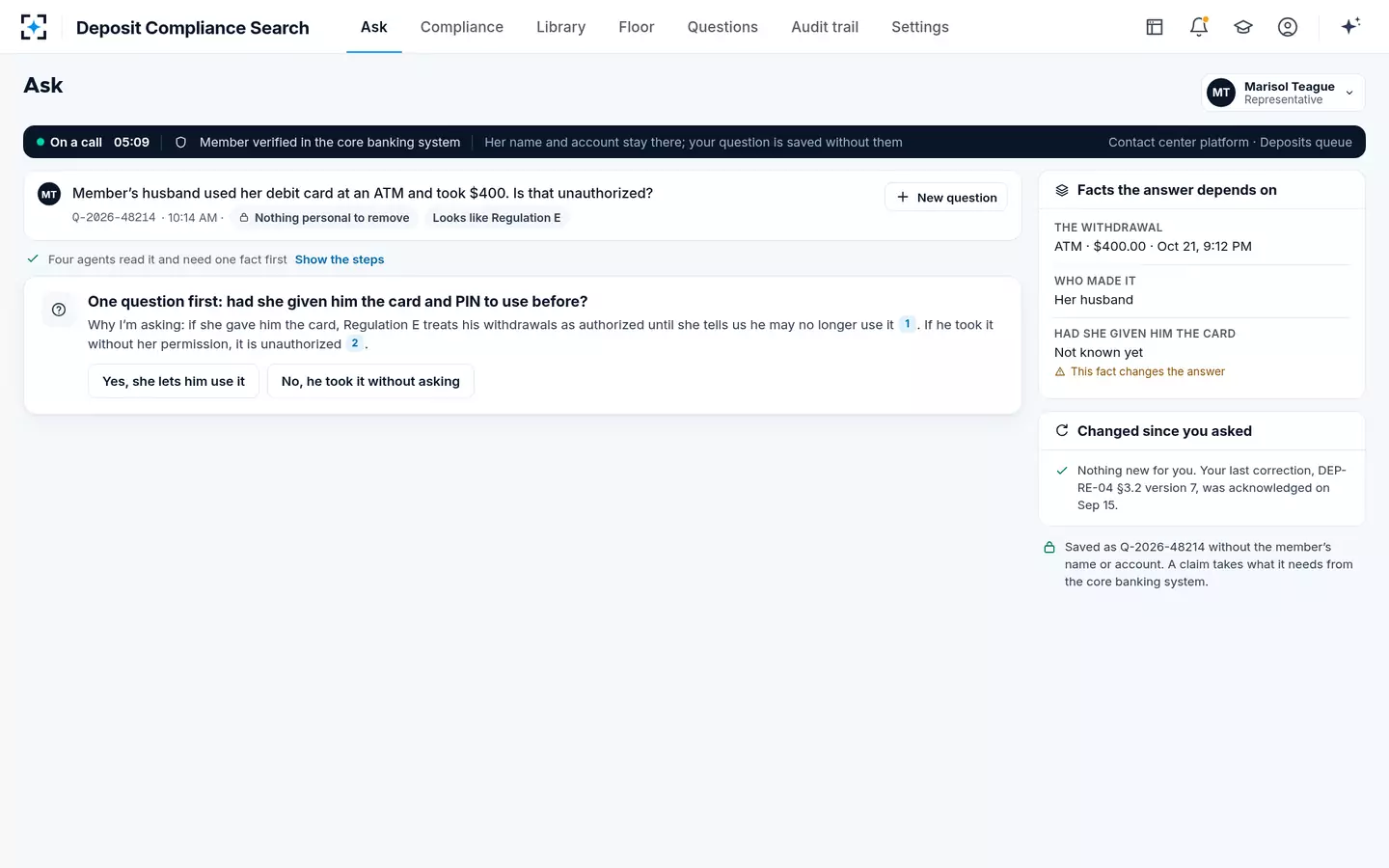View the Audit trail tab
Screen dimensions: 1389x868
[x=825, y=27]
